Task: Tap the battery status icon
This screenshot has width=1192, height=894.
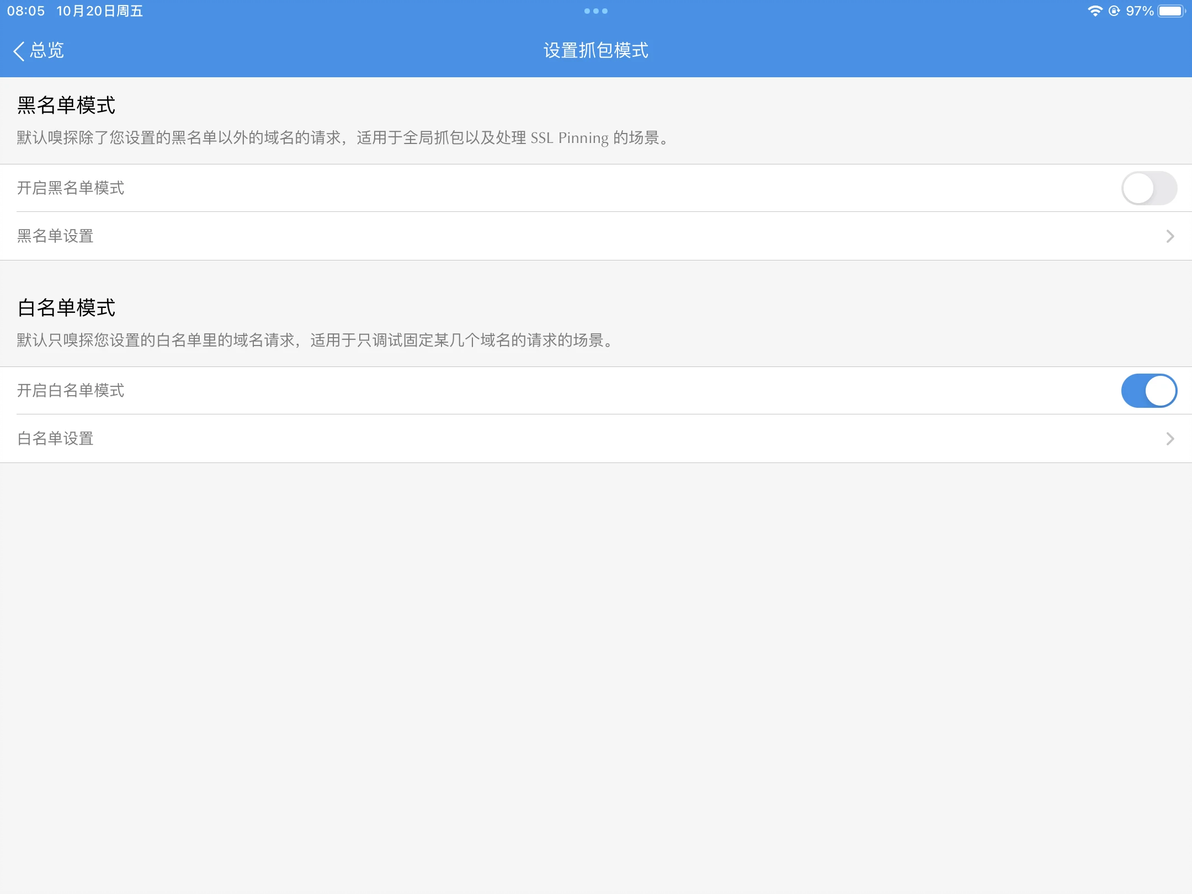Action: (1171, 11)
